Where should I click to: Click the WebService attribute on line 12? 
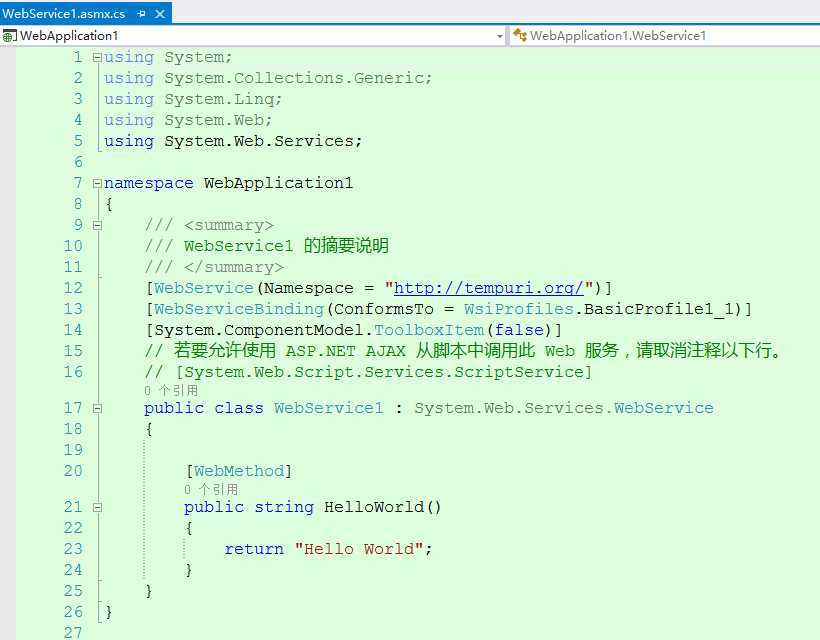coord(204,288)
